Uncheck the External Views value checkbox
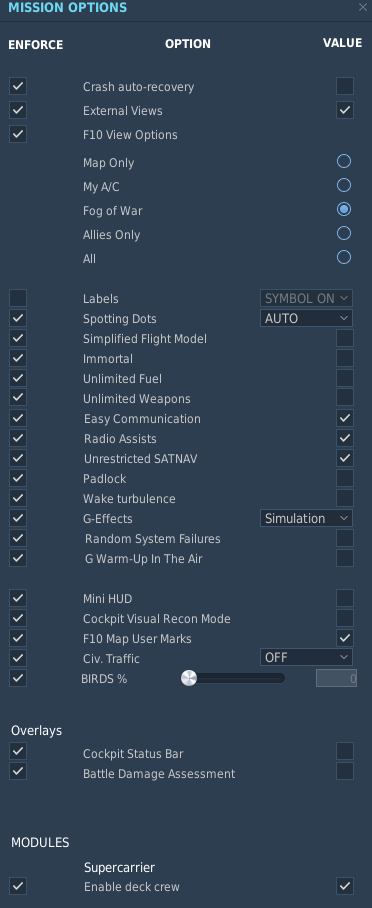The height and width of the screenshot is (908, 372). click(x=345, y=110)
